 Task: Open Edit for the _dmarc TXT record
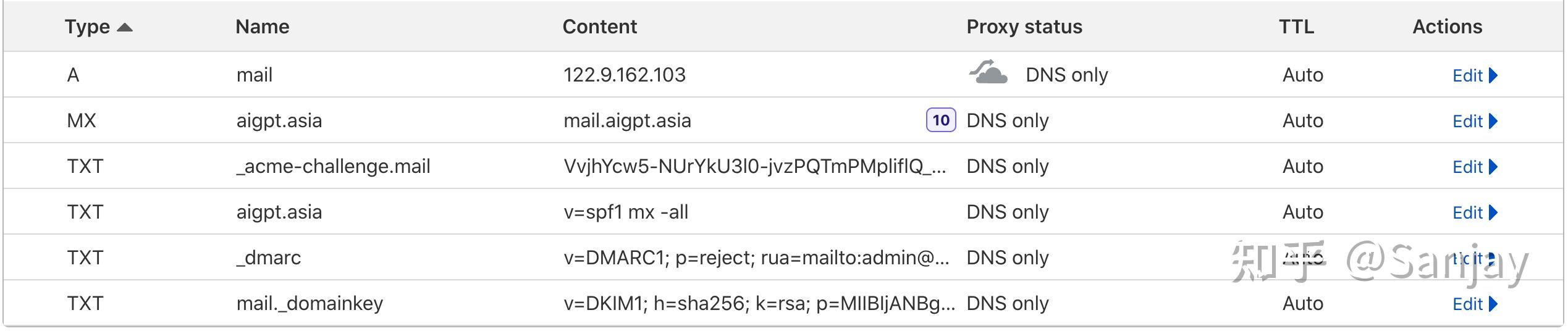point(1475,258)
